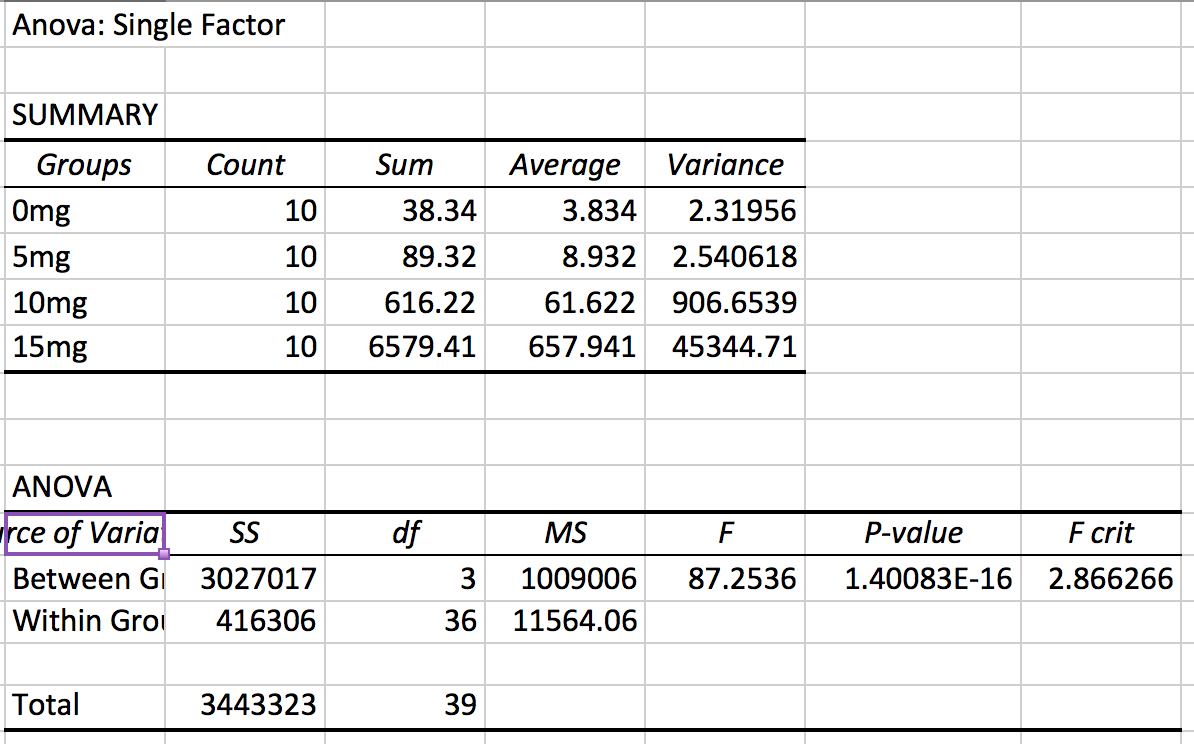Select the Total row label cell
1194x744 pixels.
(84, 705)
